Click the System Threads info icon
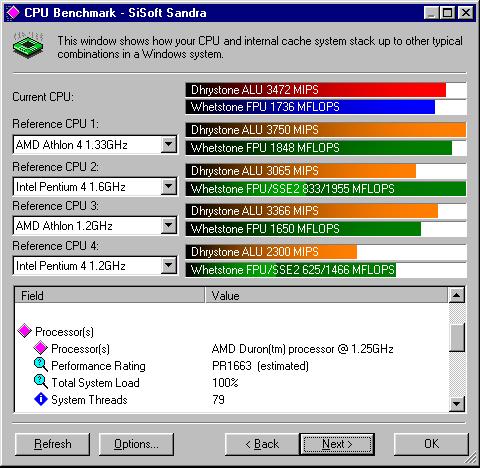 [41, 399]
